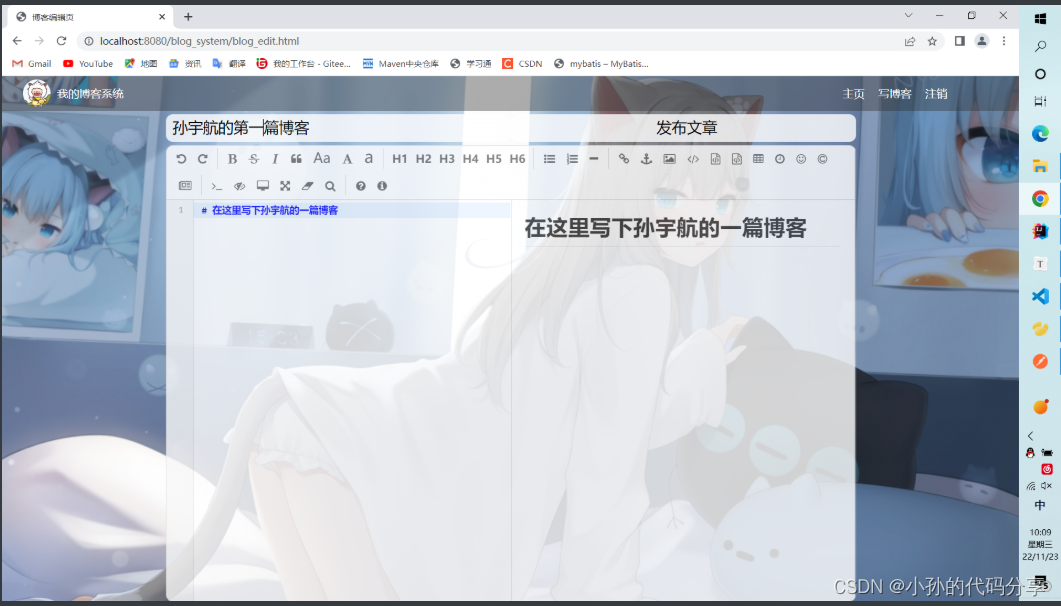Capitalize first letters with Aa icon

[x=321, y=158]
